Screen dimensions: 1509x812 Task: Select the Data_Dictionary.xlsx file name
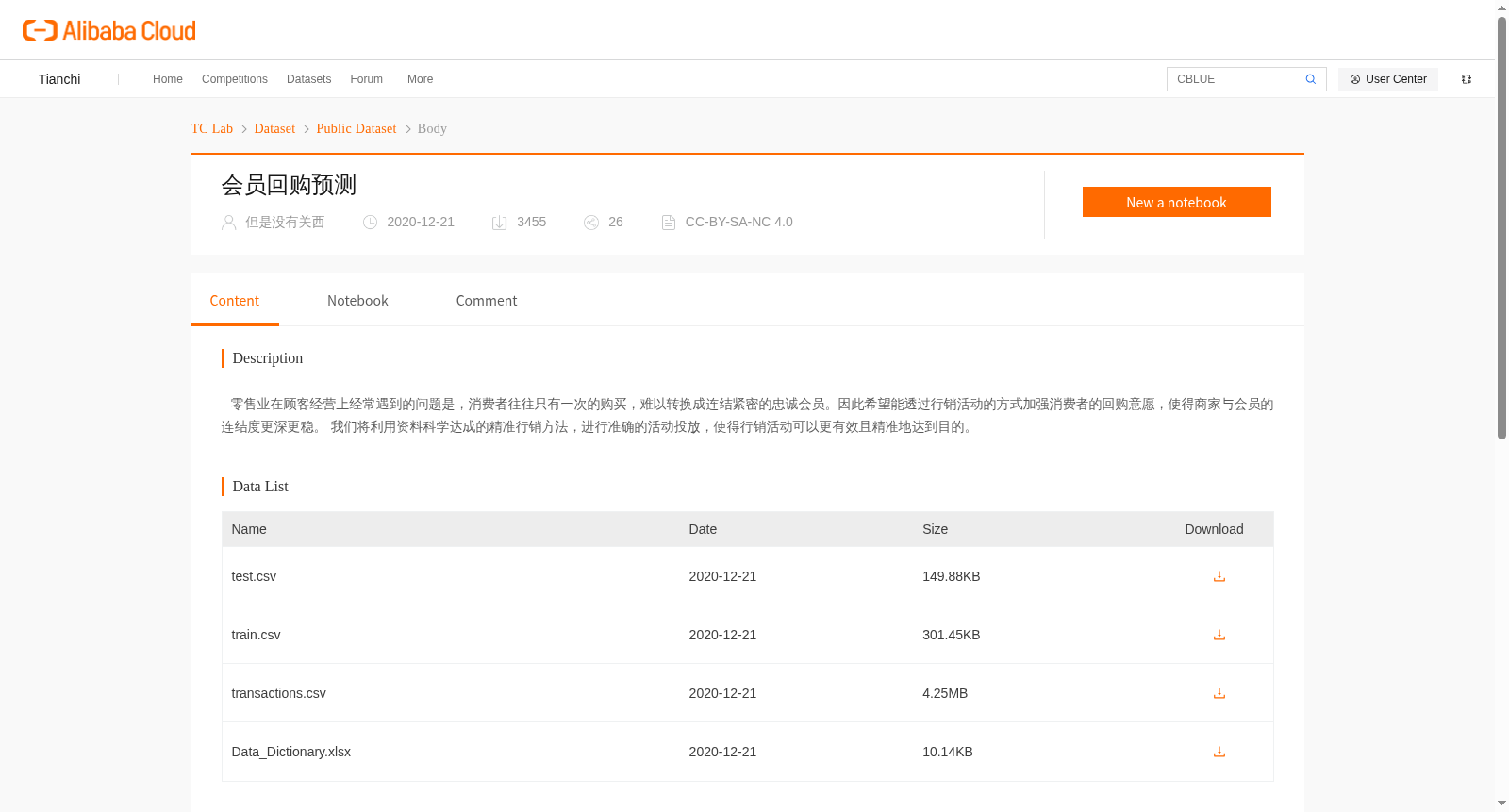pos(290,752)
